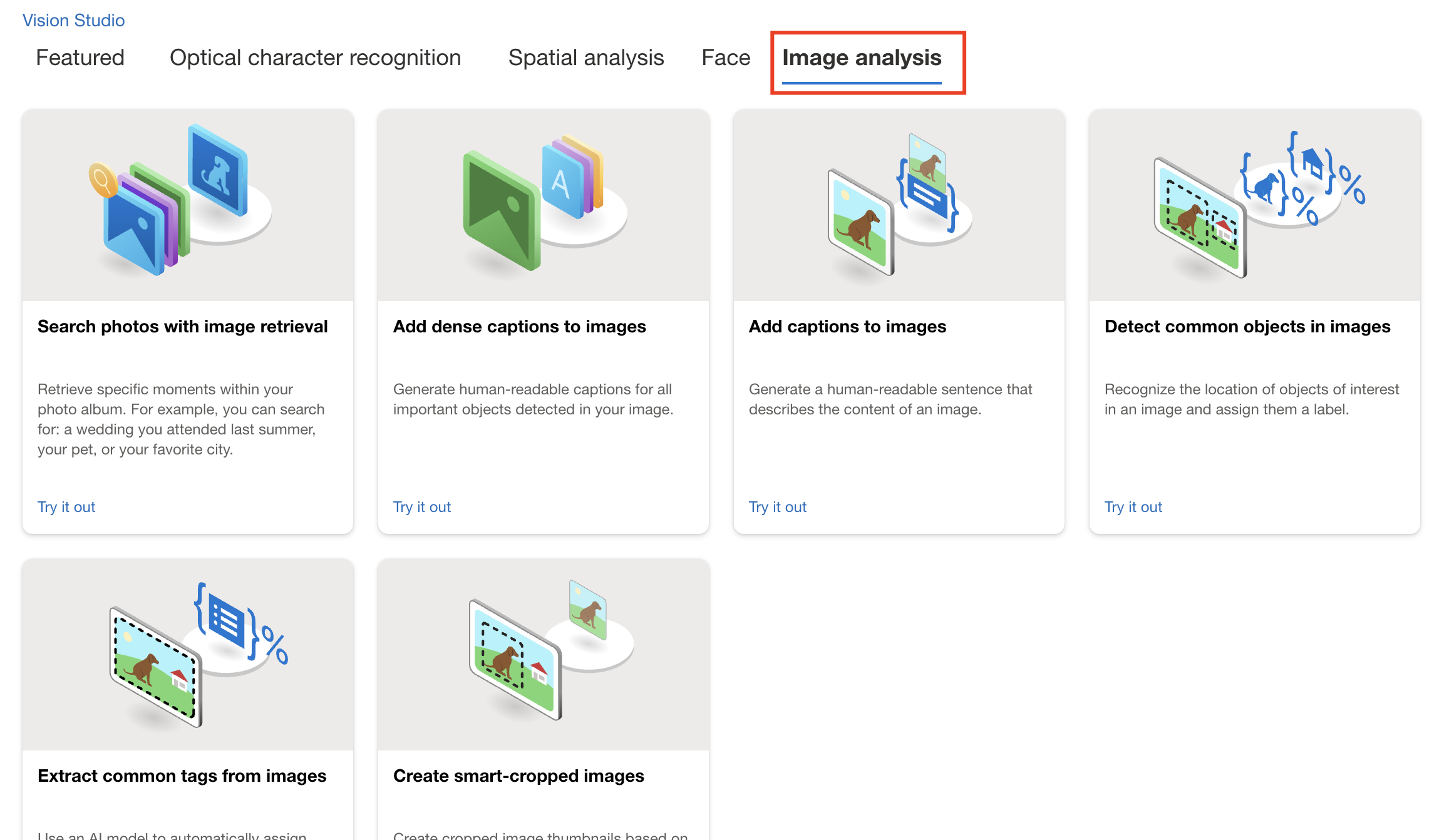Go to the Face tab
Screen dimensions: 1454x840
coord(726,58)
